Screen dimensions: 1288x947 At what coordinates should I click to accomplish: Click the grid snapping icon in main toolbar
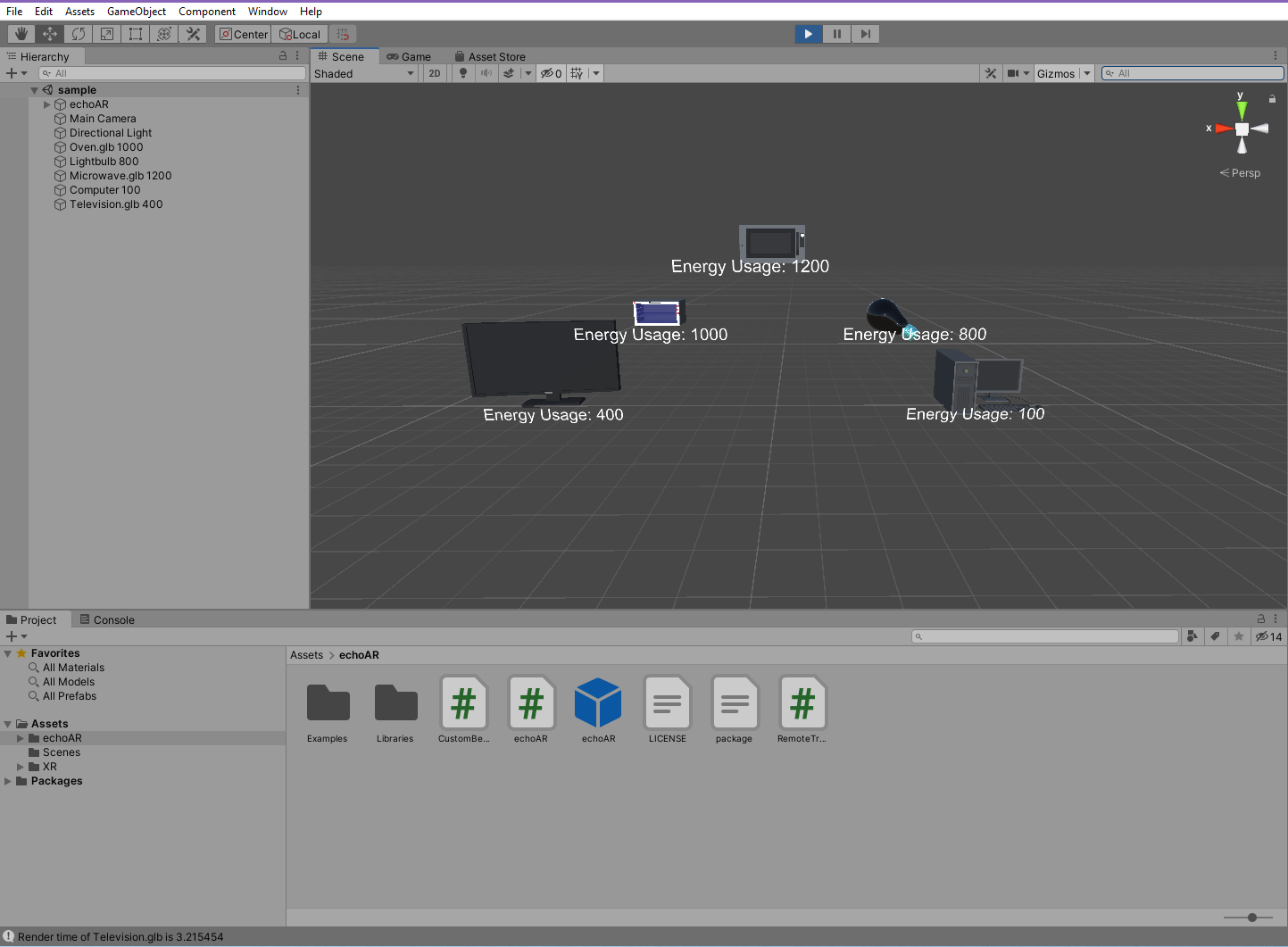coord(343,34)
